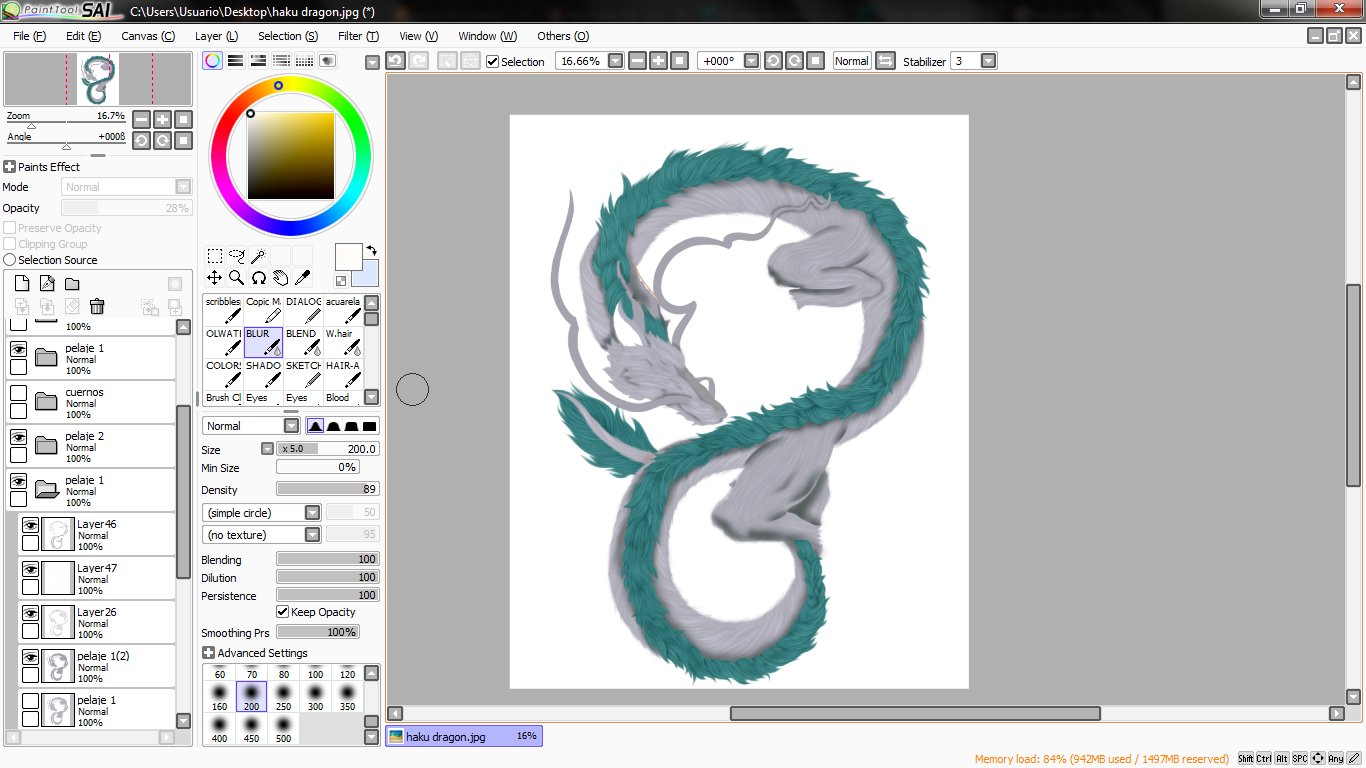The image size is (1366, 768).
Task: Toggle the Selection checkbox in toolbar
Action: (492, 61)
